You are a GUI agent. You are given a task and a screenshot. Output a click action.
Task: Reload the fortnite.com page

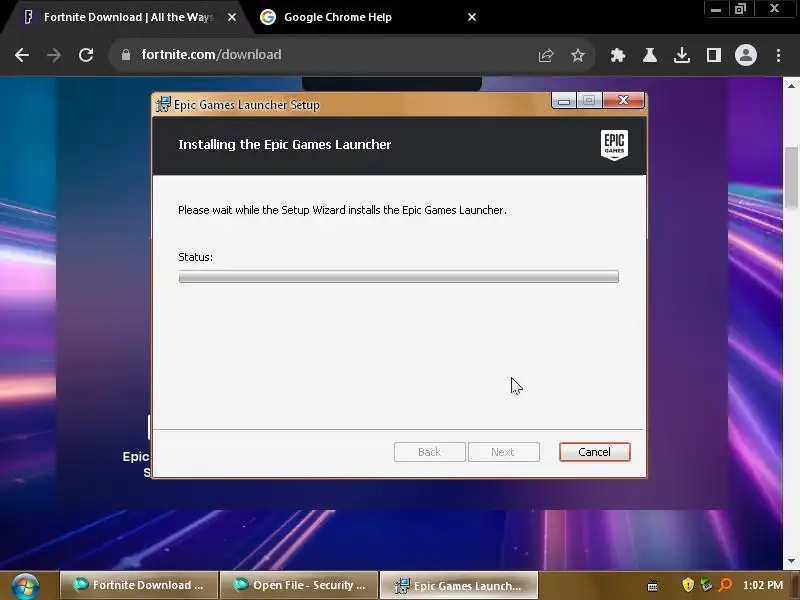(x=86, y=55)
